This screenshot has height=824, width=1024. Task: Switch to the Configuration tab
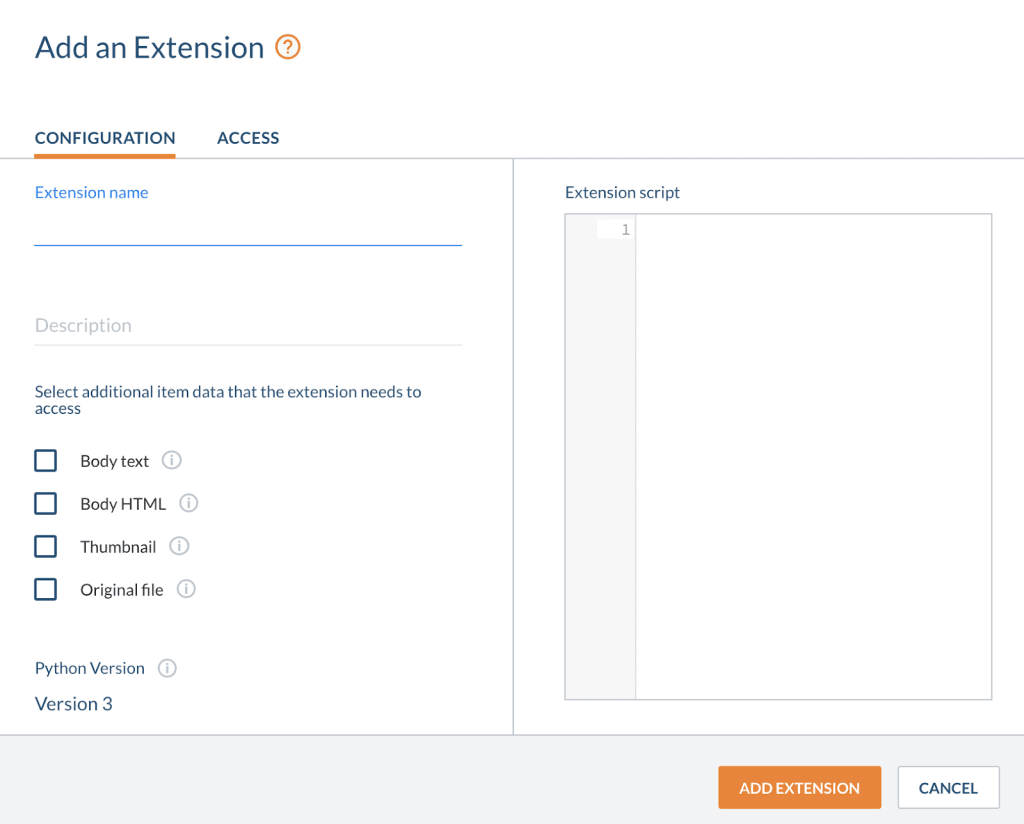click(x=105, y=138)
